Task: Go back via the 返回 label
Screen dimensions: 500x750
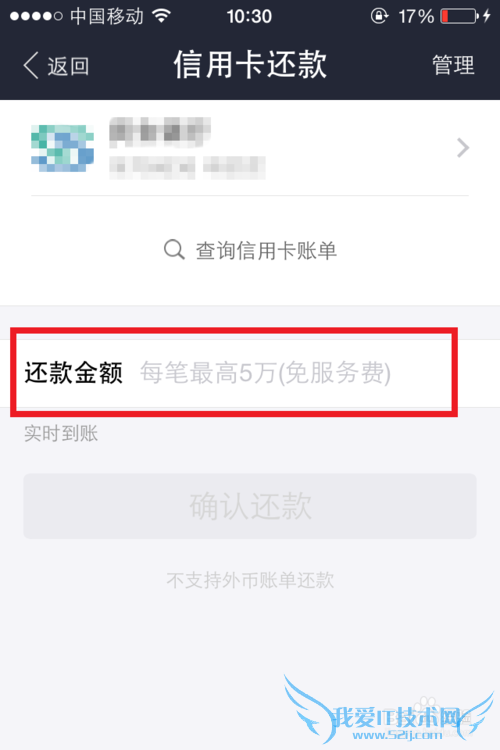Action: click(68, 66)
